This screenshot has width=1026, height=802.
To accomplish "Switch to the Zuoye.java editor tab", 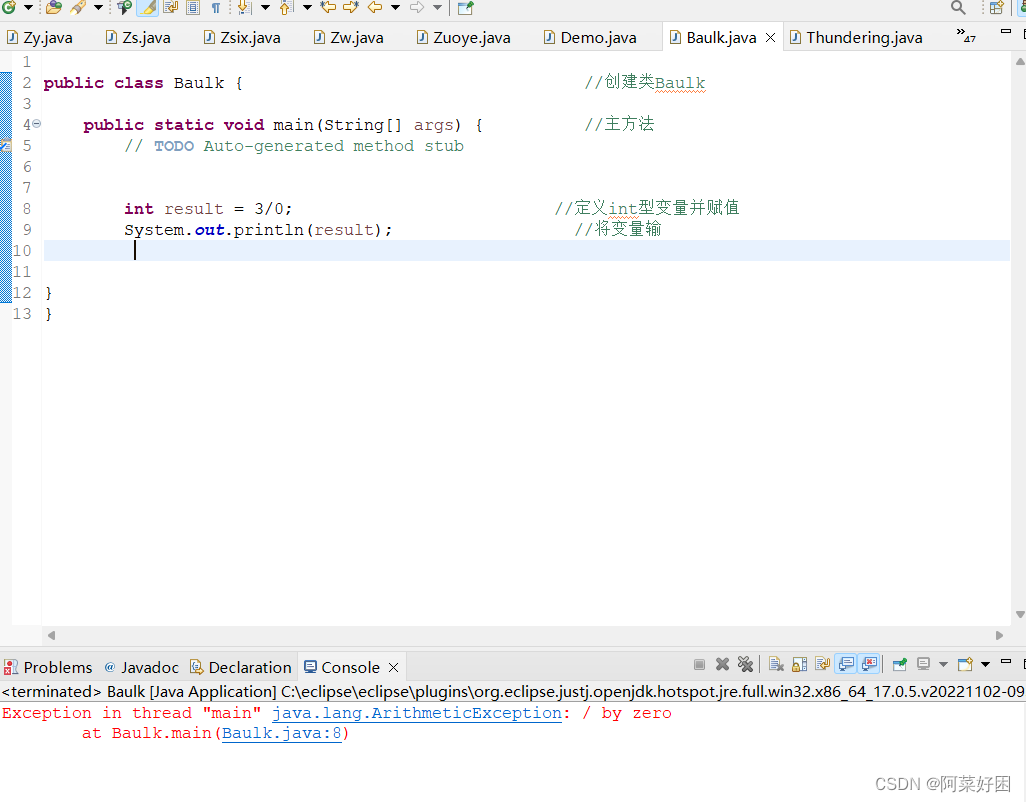I will (x=464, y=37).
